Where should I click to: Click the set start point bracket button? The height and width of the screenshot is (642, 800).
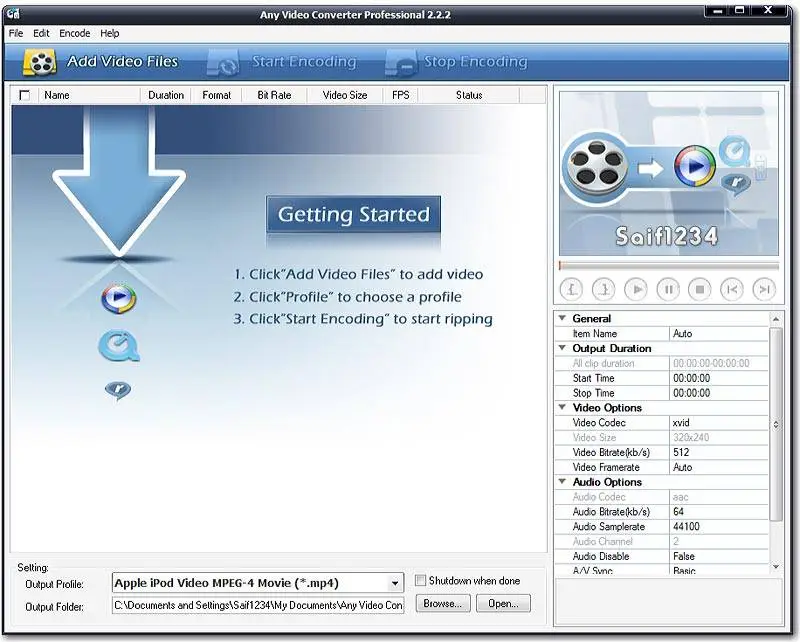(572, 289)
